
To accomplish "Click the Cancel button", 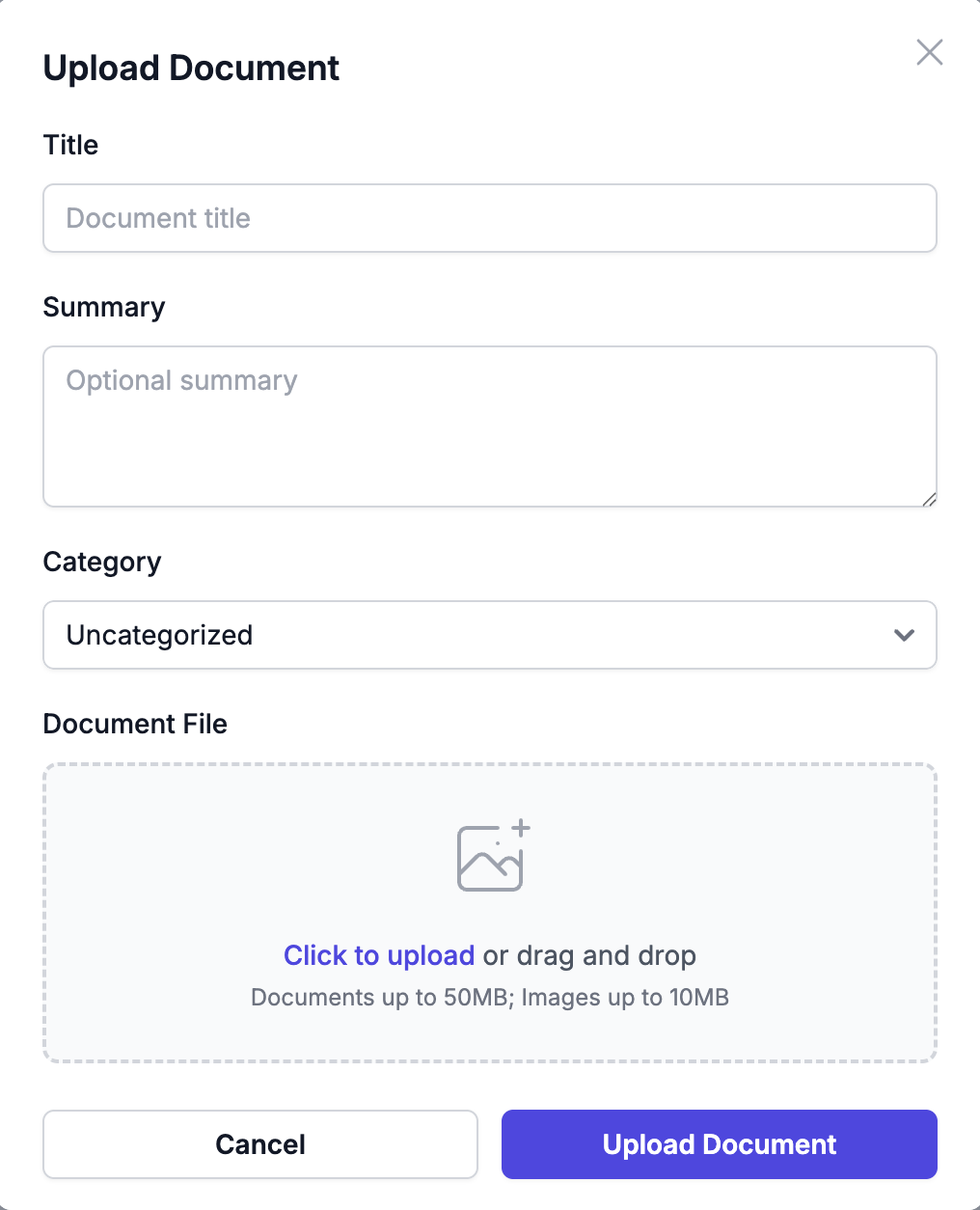I will pos(260,1144).
